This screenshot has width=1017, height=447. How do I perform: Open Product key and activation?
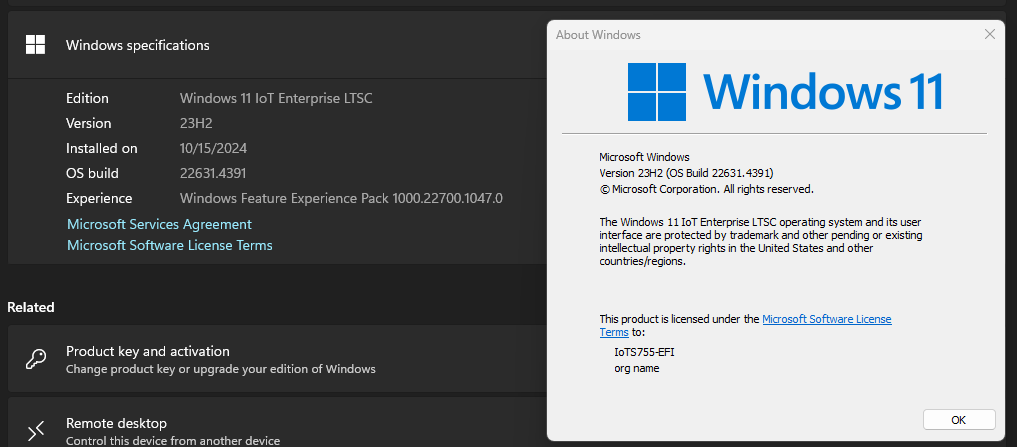(276, 359)
